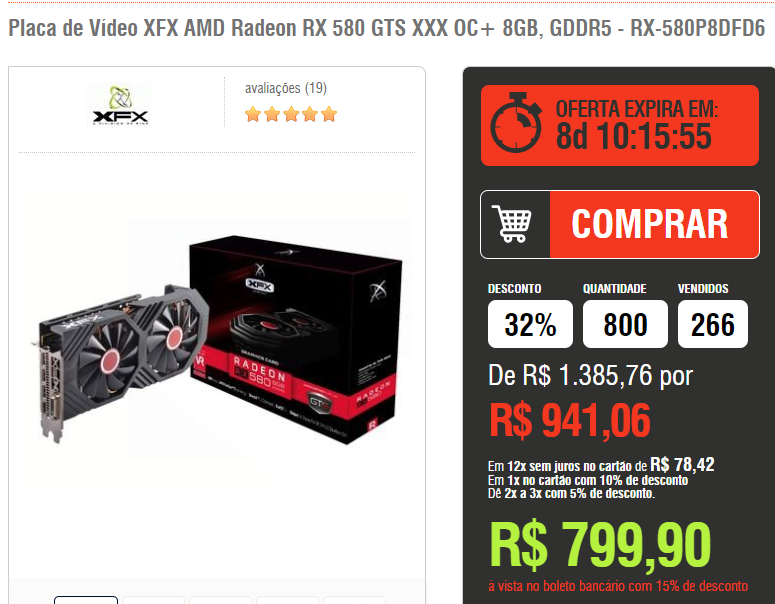
Task: Click the third rating star
Action: point(291,114)
